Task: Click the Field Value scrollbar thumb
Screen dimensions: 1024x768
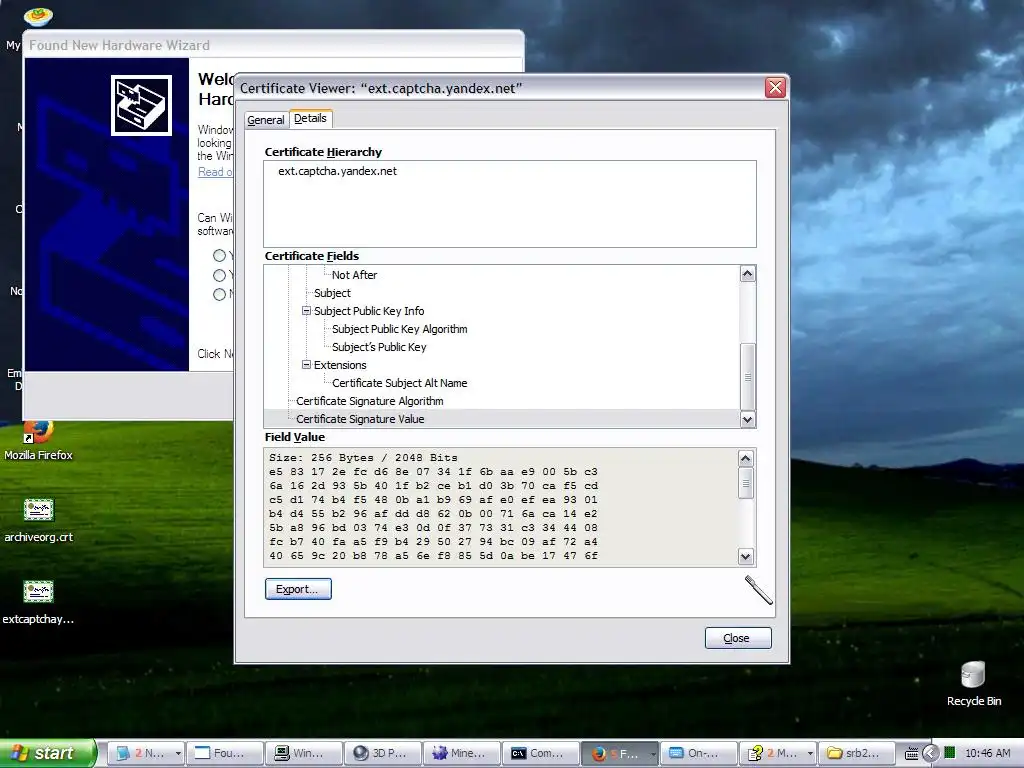Action: (x=746, y=483)
